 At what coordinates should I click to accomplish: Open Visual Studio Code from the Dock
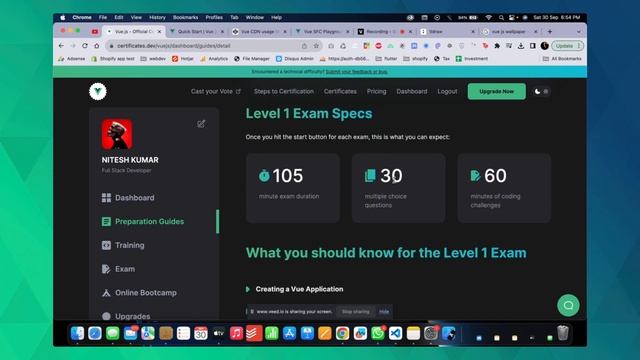point(395,333)
